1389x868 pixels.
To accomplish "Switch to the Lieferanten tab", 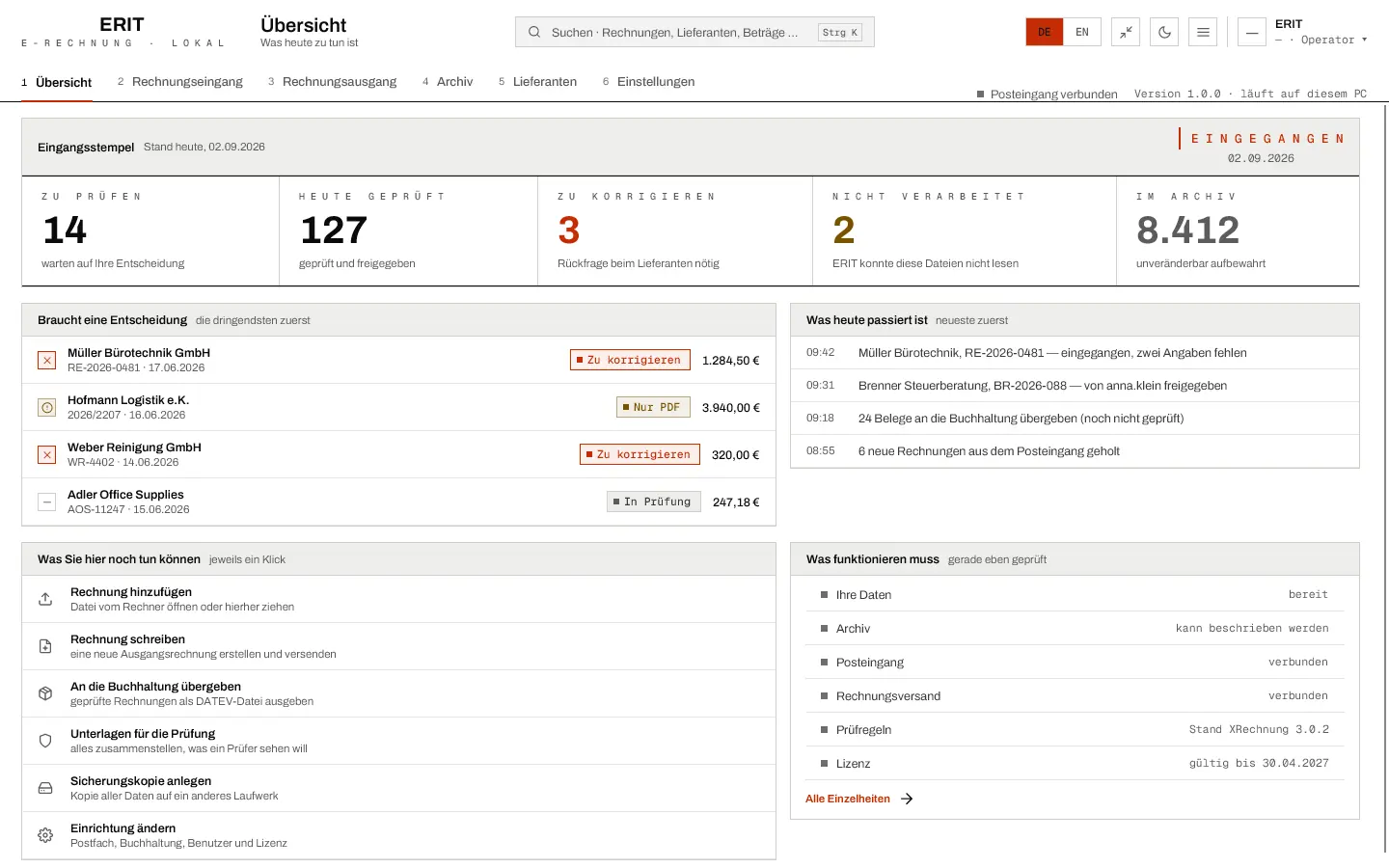I will coord(537,82).
